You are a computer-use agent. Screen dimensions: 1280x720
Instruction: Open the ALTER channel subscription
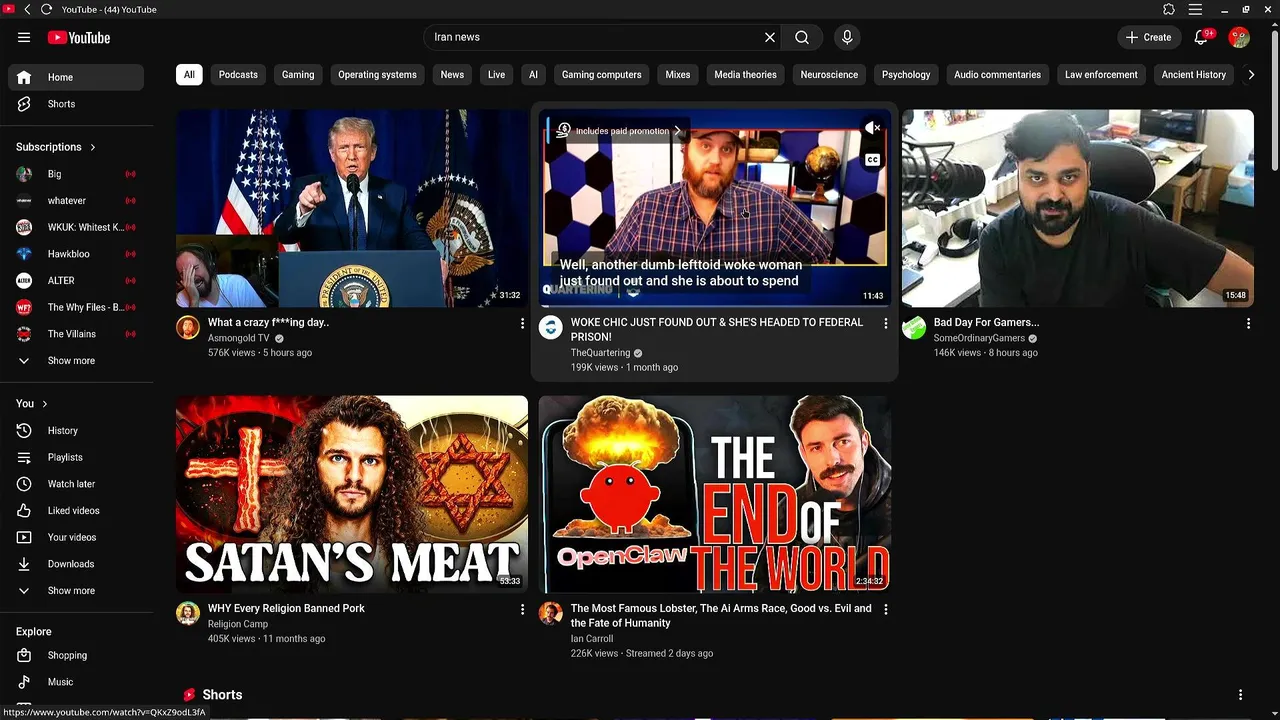[76, 280]
